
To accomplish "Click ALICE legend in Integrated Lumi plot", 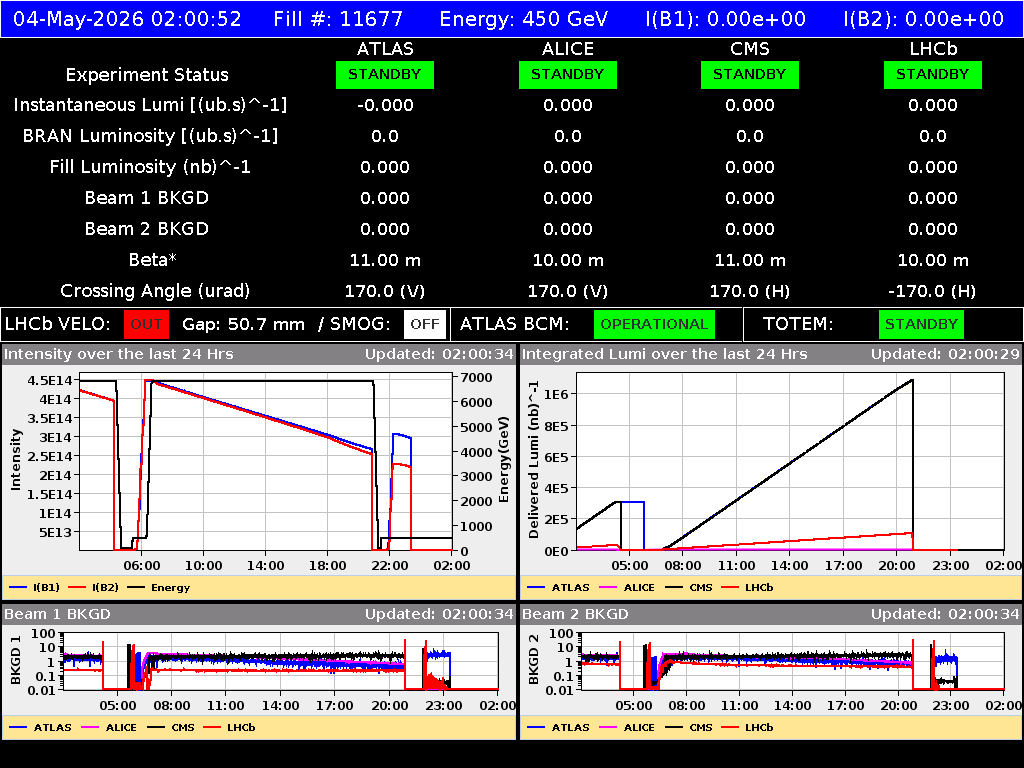I will 627,587.
